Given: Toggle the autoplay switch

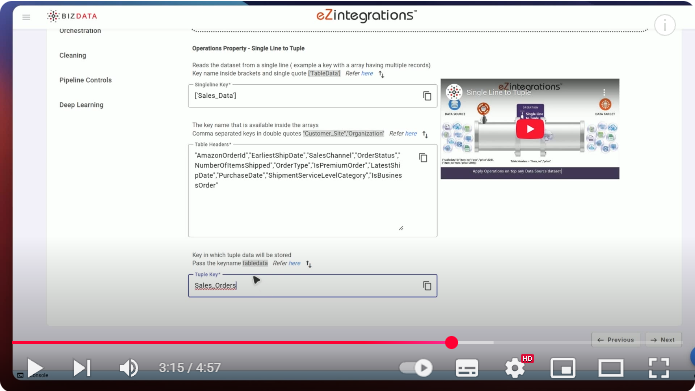Looking at the screenshot, I should coord(415,368).
